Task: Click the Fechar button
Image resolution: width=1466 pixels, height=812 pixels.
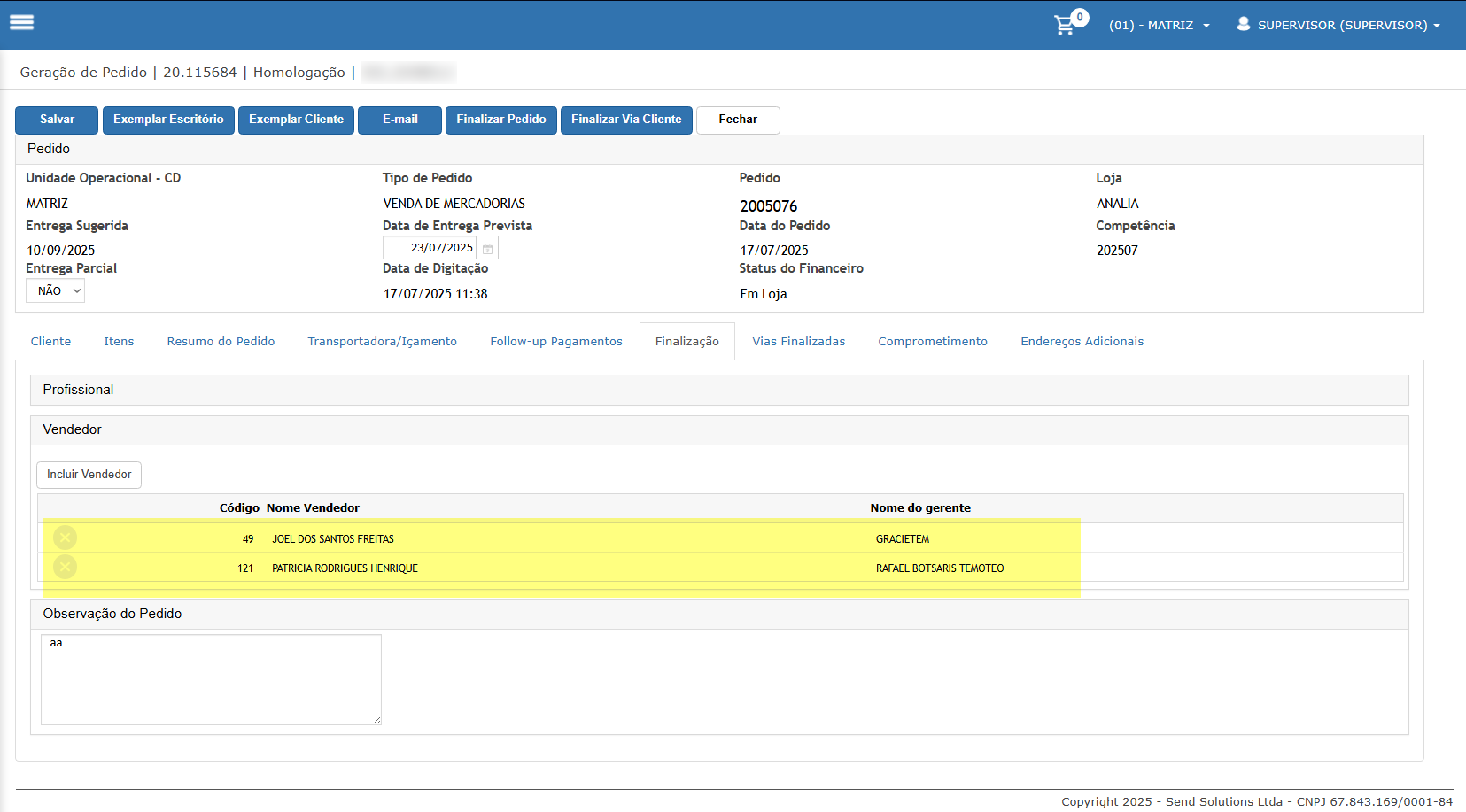Action: coord(738,120)
